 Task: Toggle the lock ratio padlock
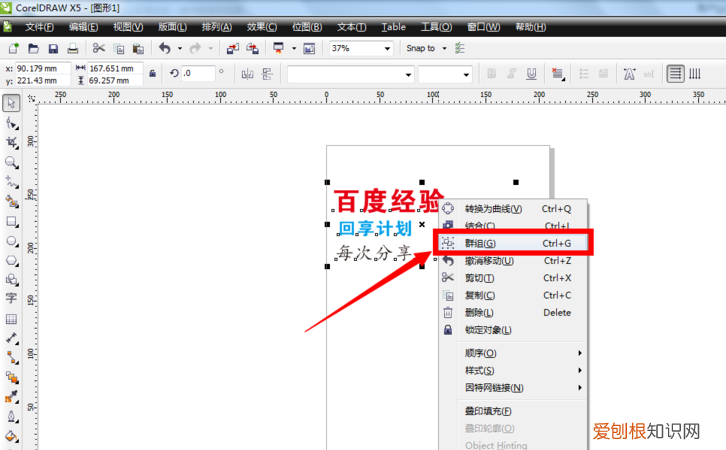pyautogui.click(x=152, y=73)
